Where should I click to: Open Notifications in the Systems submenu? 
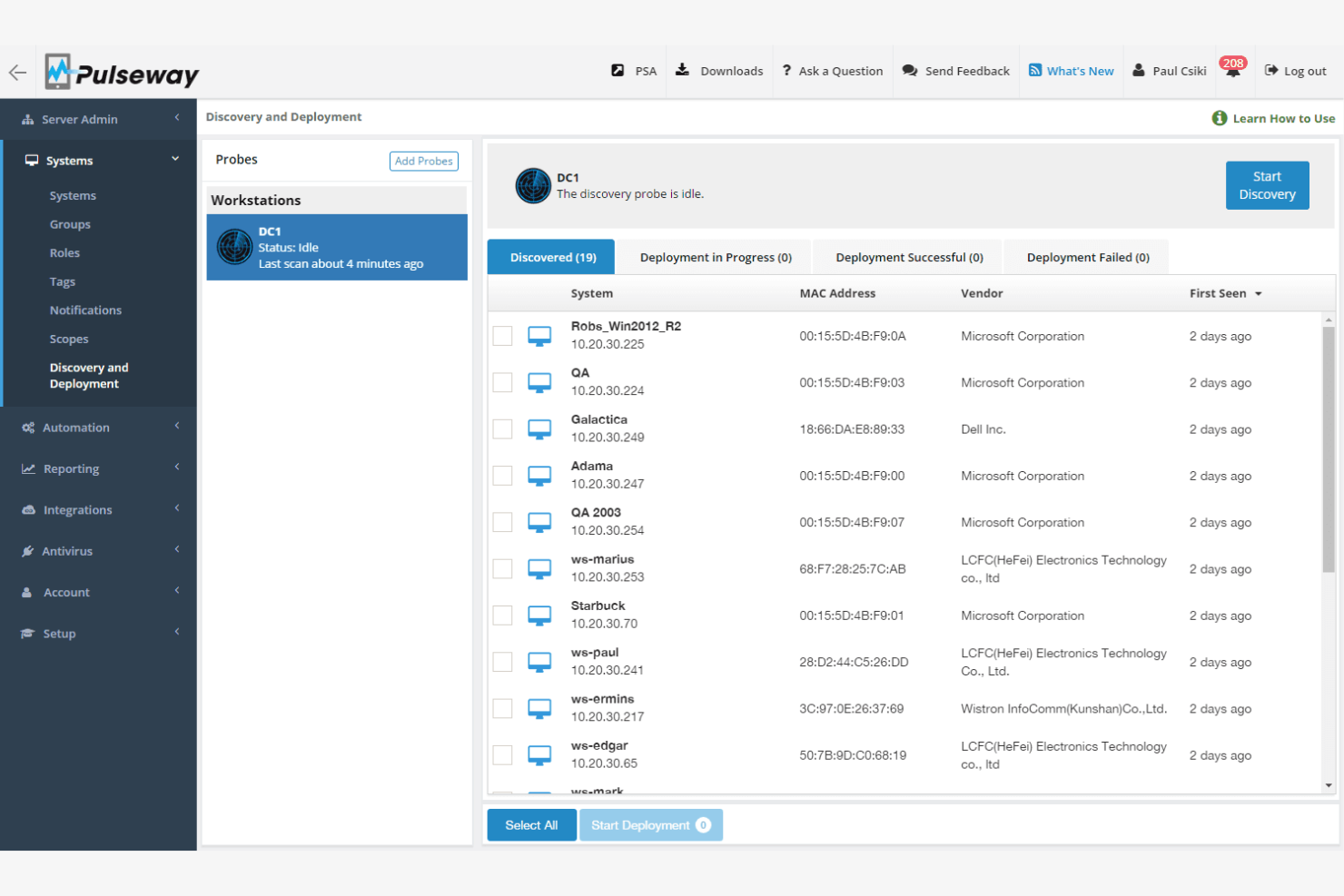(85, 310)
